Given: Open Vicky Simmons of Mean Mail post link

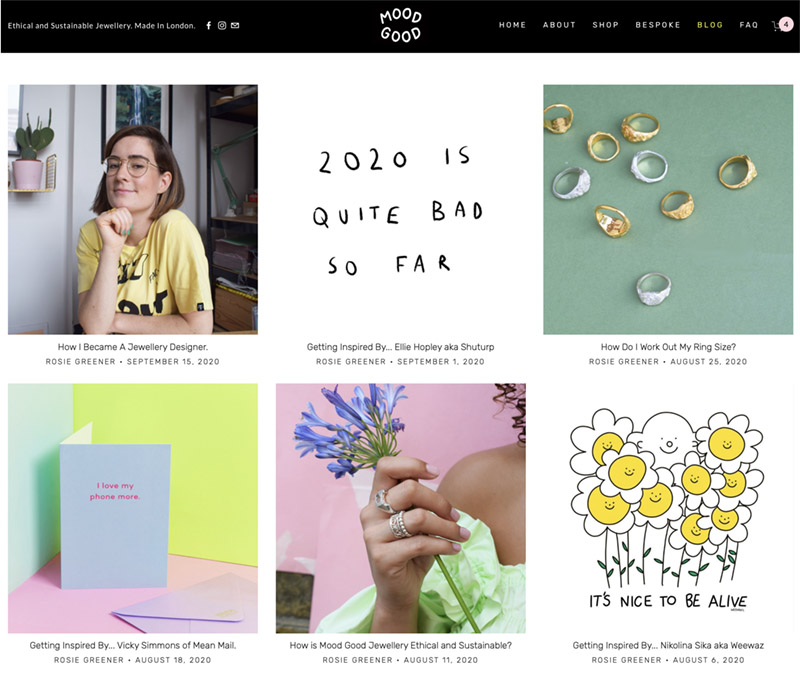Looking at the screenshot, I should 133,645.
